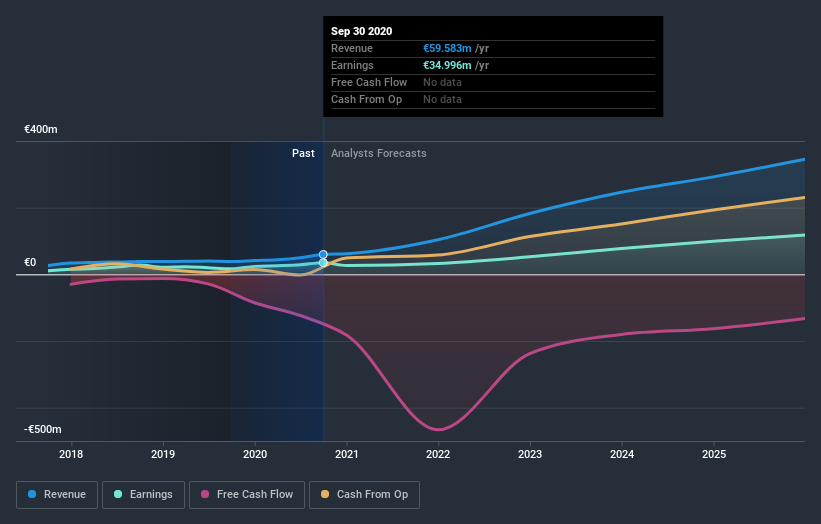821x524 pixels.
Task: Click the teal Earnings legend dot
Action: pyautogui.click(x=118, y=494)
